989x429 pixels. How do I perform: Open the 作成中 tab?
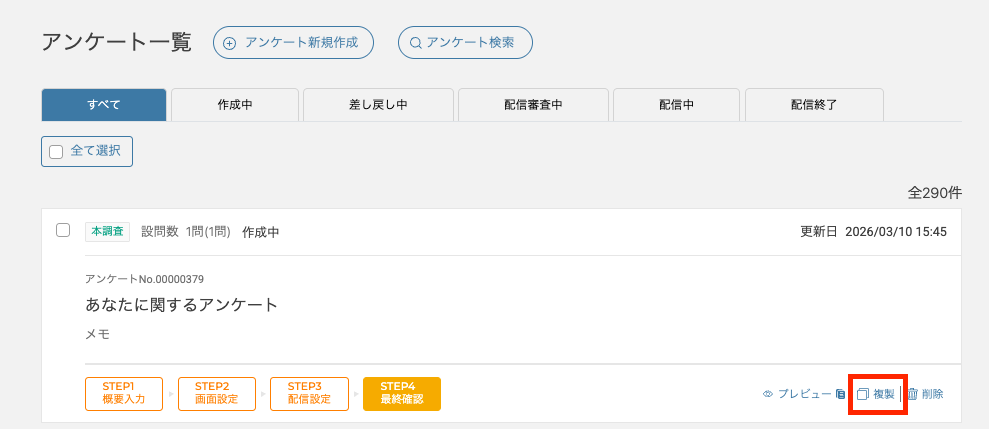[x=235, y=104]
